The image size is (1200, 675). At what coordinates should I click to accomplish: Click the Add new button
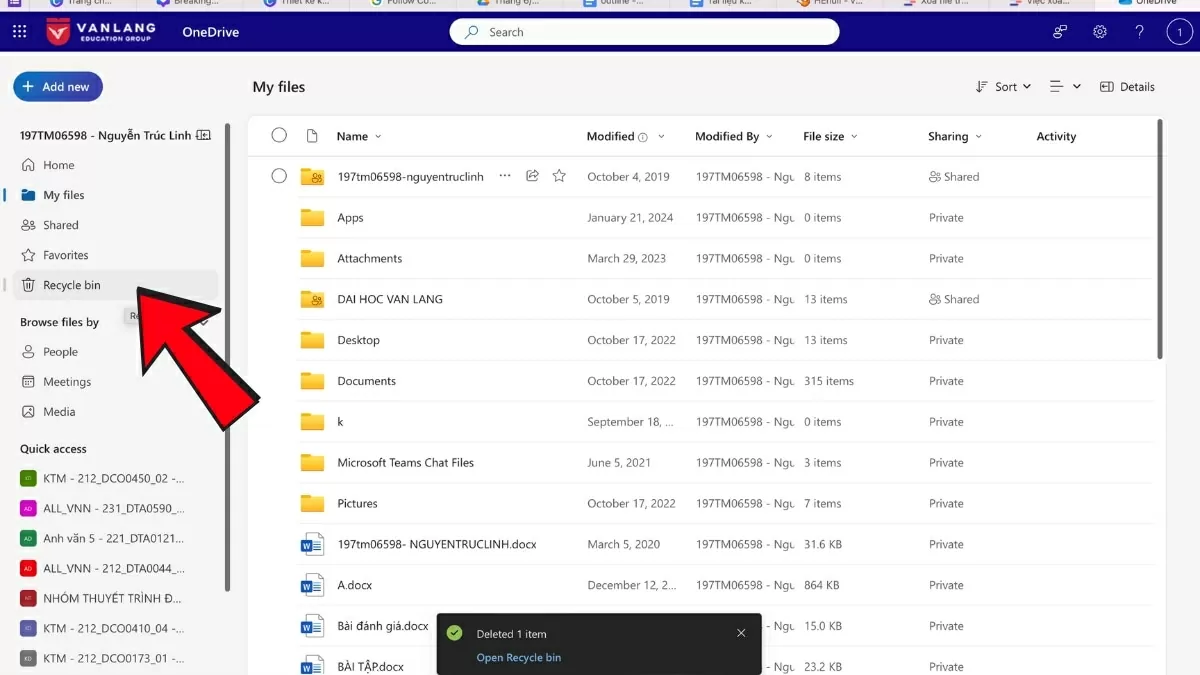pos(57,86)
